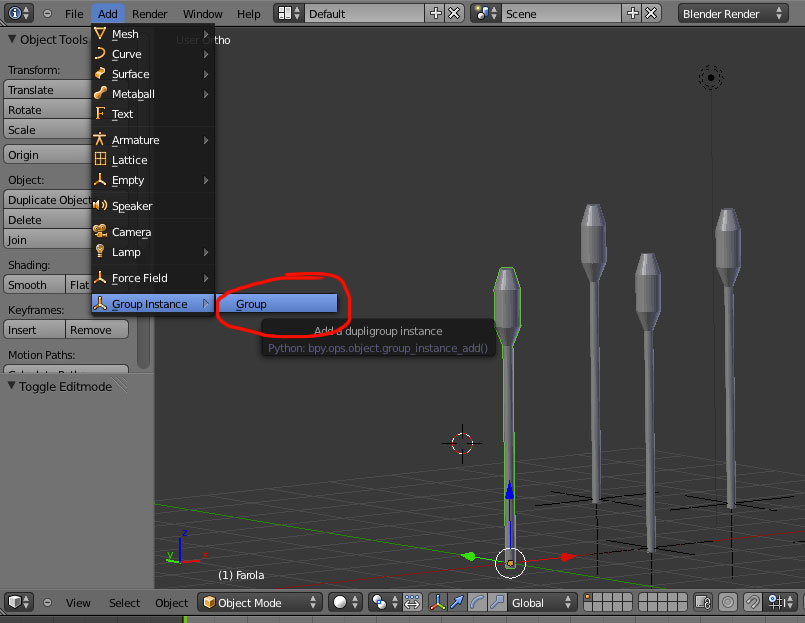Delete the Default screen layout
Image resolution: width=805 pixels, height=623 pixels.
tap(454, 13)
